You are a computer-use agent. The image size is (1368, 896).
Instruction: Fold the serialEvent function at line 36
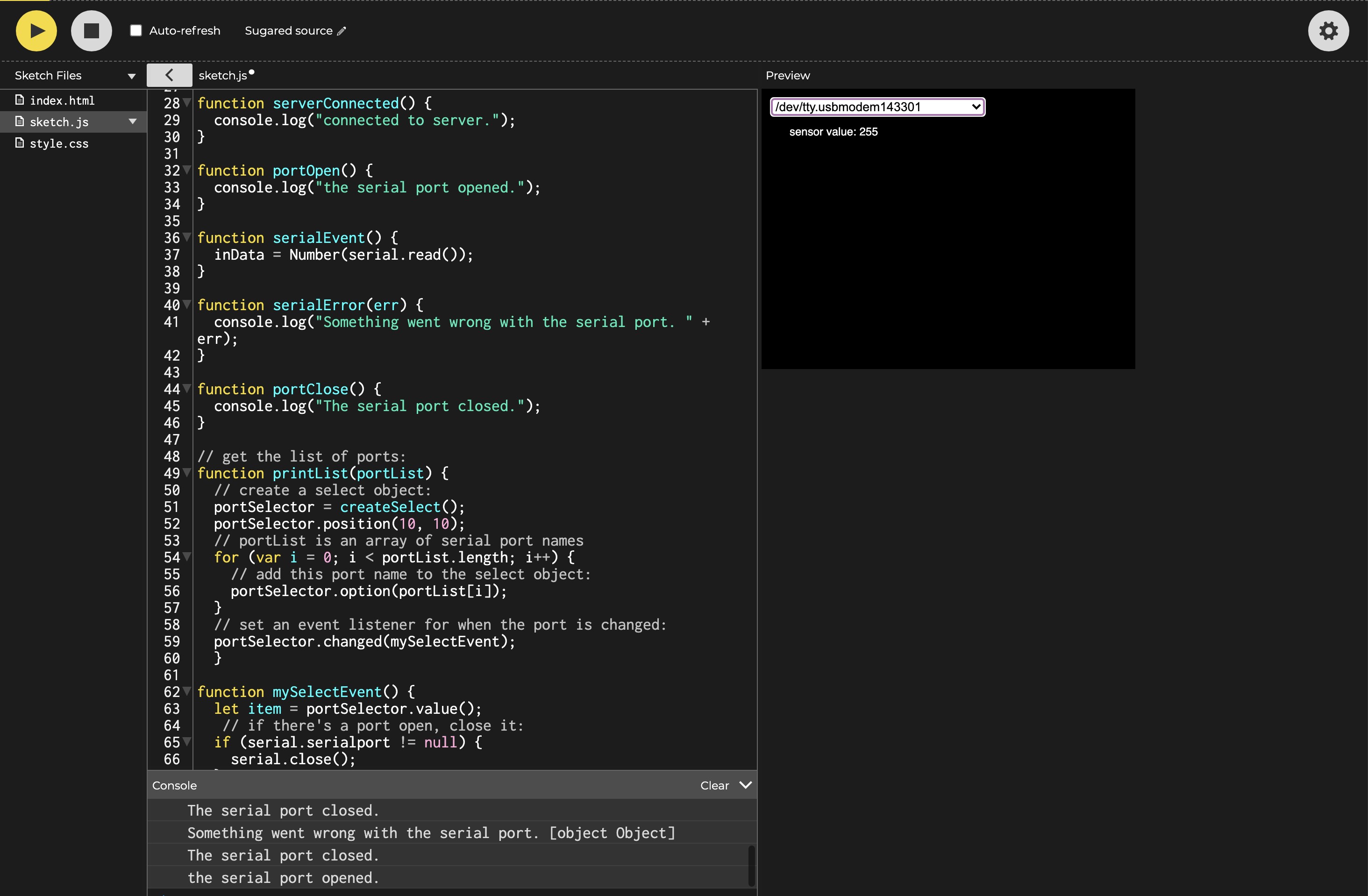pos(187,237)
